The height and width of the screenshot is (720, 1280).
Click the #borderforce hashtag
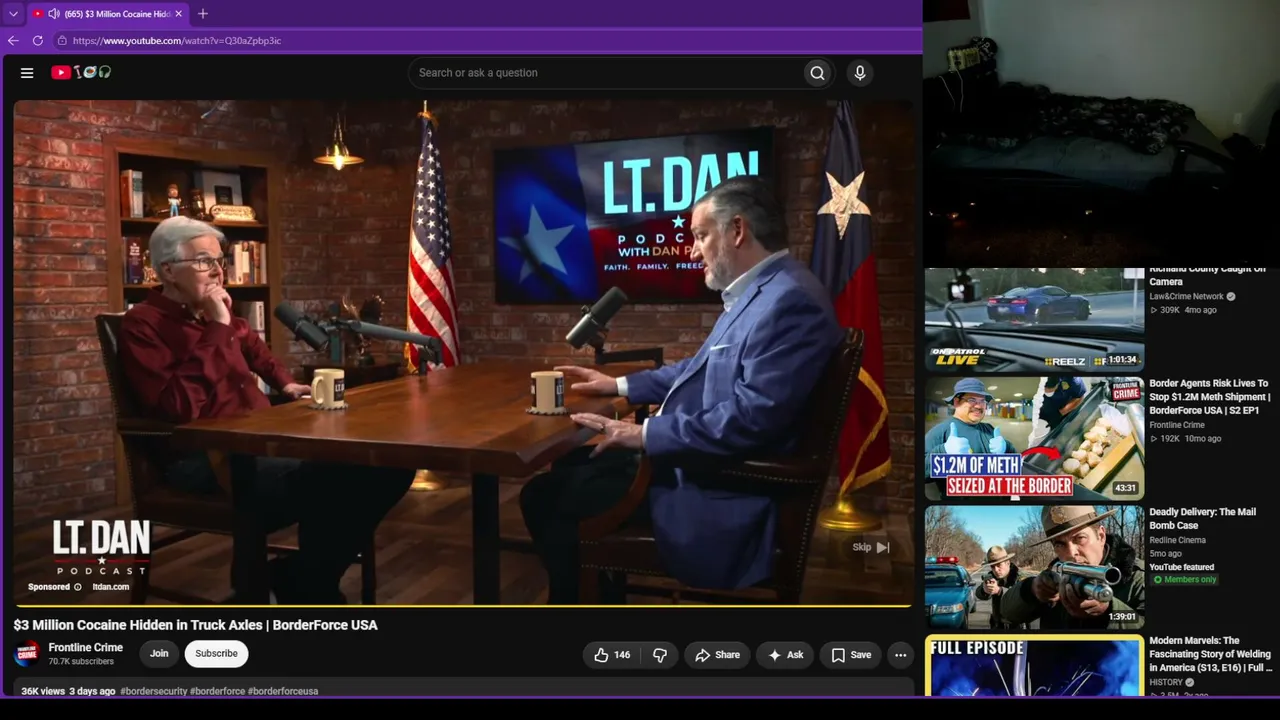[x=217, y=691]
